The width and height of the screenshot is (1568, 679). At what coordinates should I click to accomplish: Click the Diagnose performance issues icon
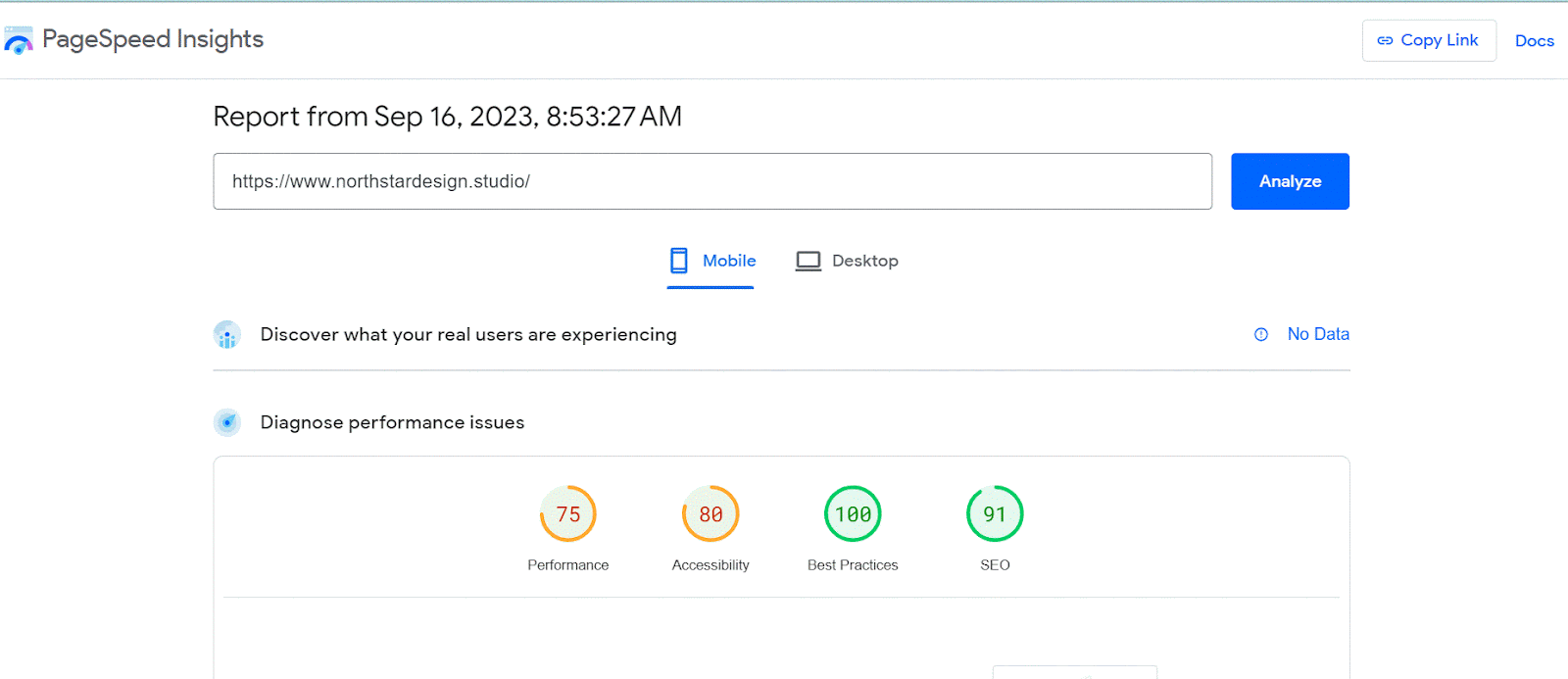coord(227,422)
